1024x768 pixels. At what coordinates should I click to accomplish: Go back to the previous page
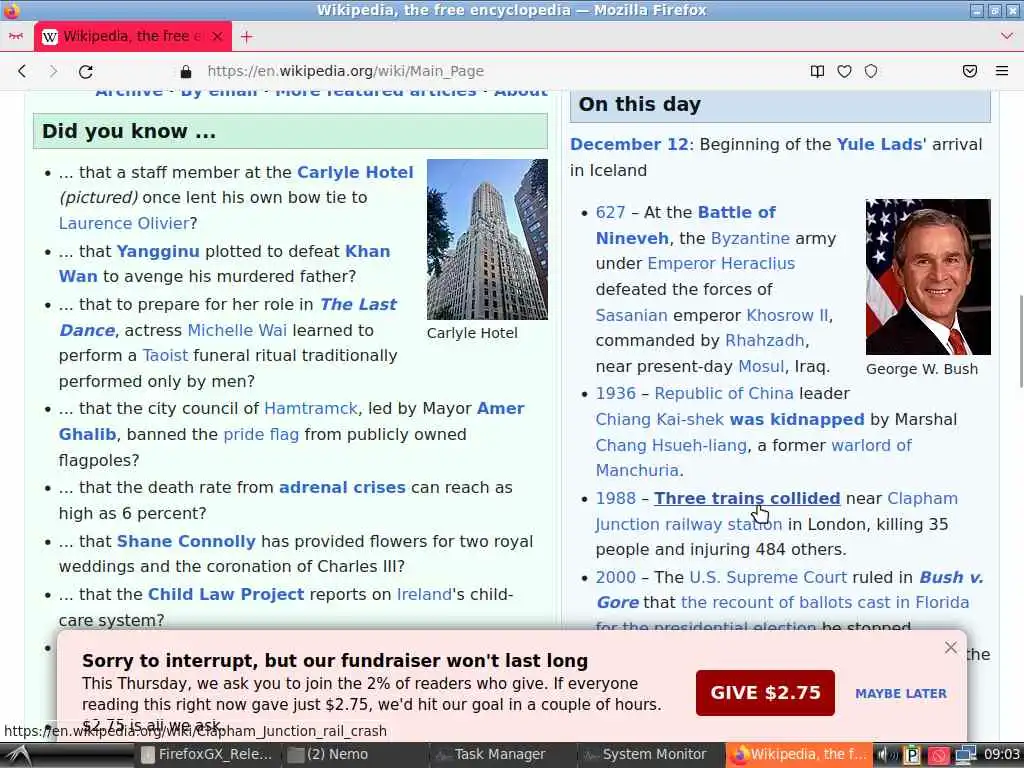[22, 71]
